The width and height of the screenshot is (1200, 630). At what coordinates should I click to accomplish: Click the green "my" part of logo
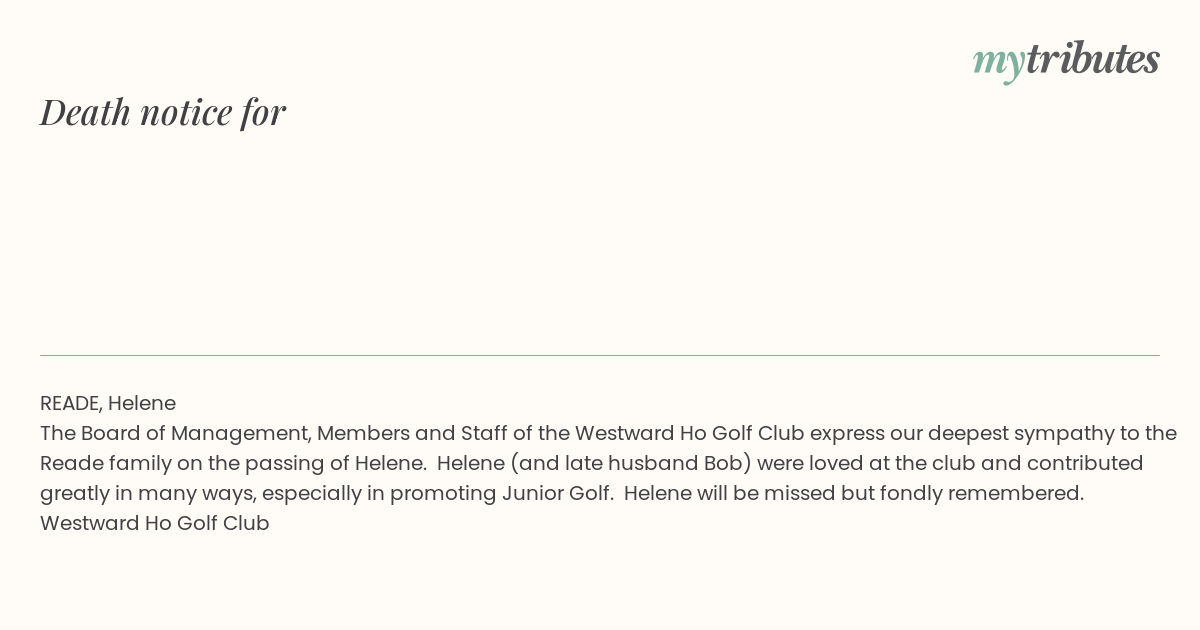coord(999,63)
